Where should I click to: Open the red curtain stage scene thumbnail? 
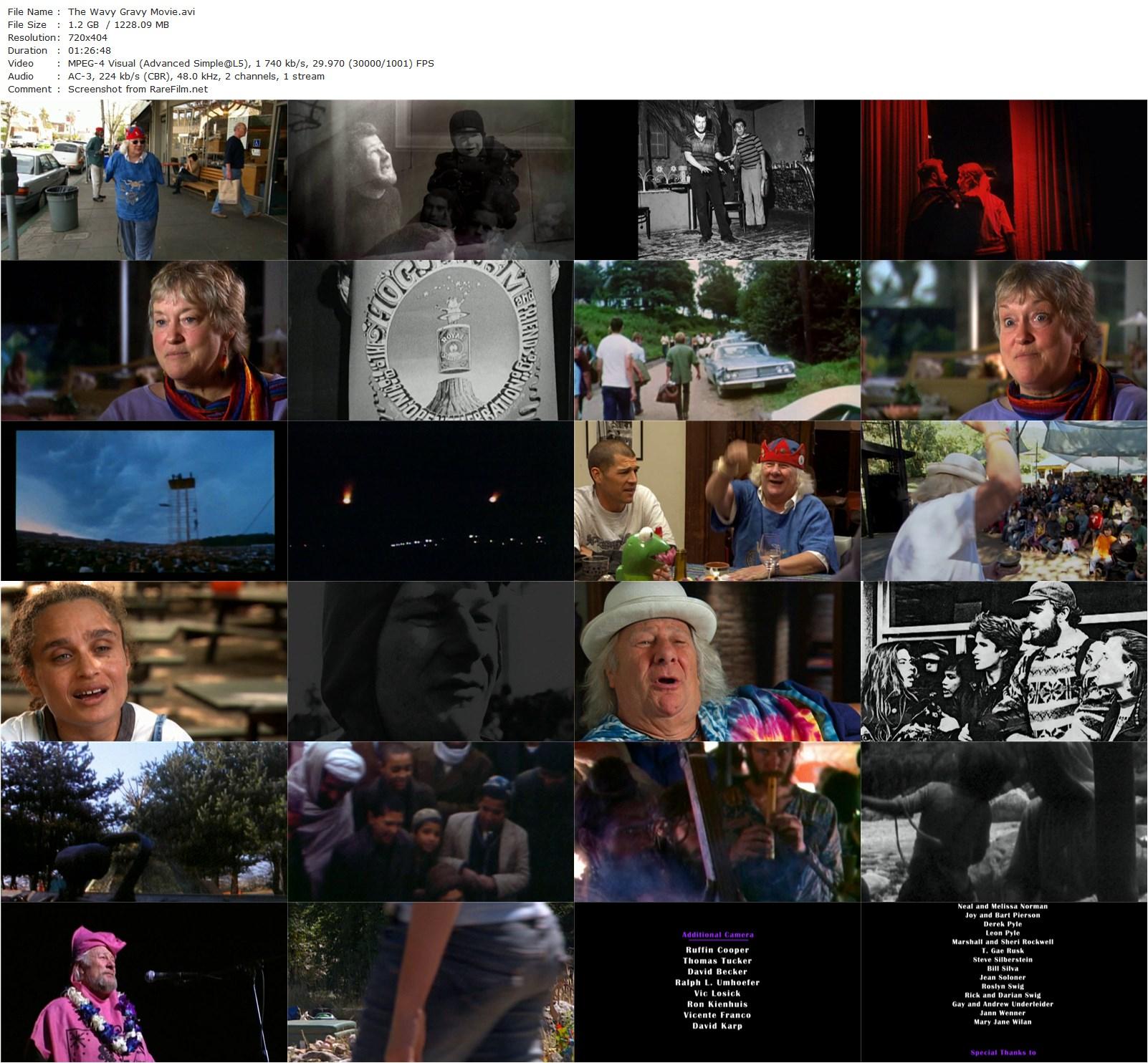[x=1003, y=180]
